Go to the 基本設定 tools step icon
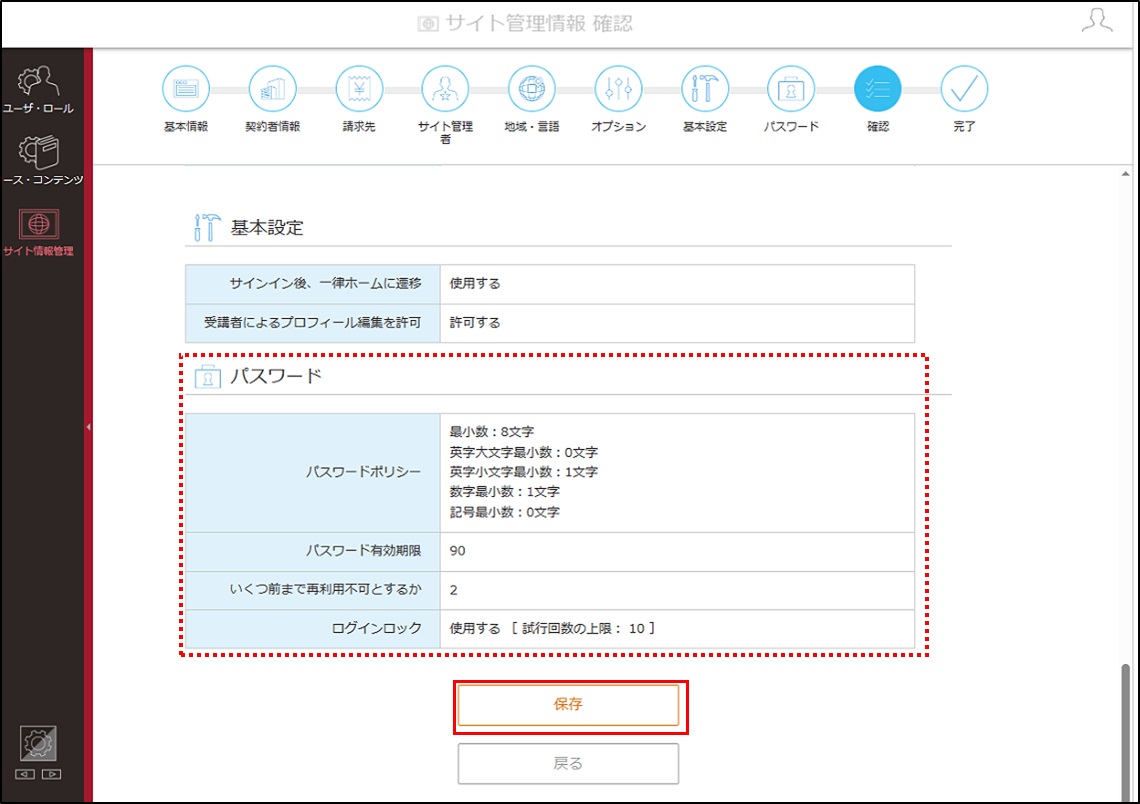 (705, 89)
